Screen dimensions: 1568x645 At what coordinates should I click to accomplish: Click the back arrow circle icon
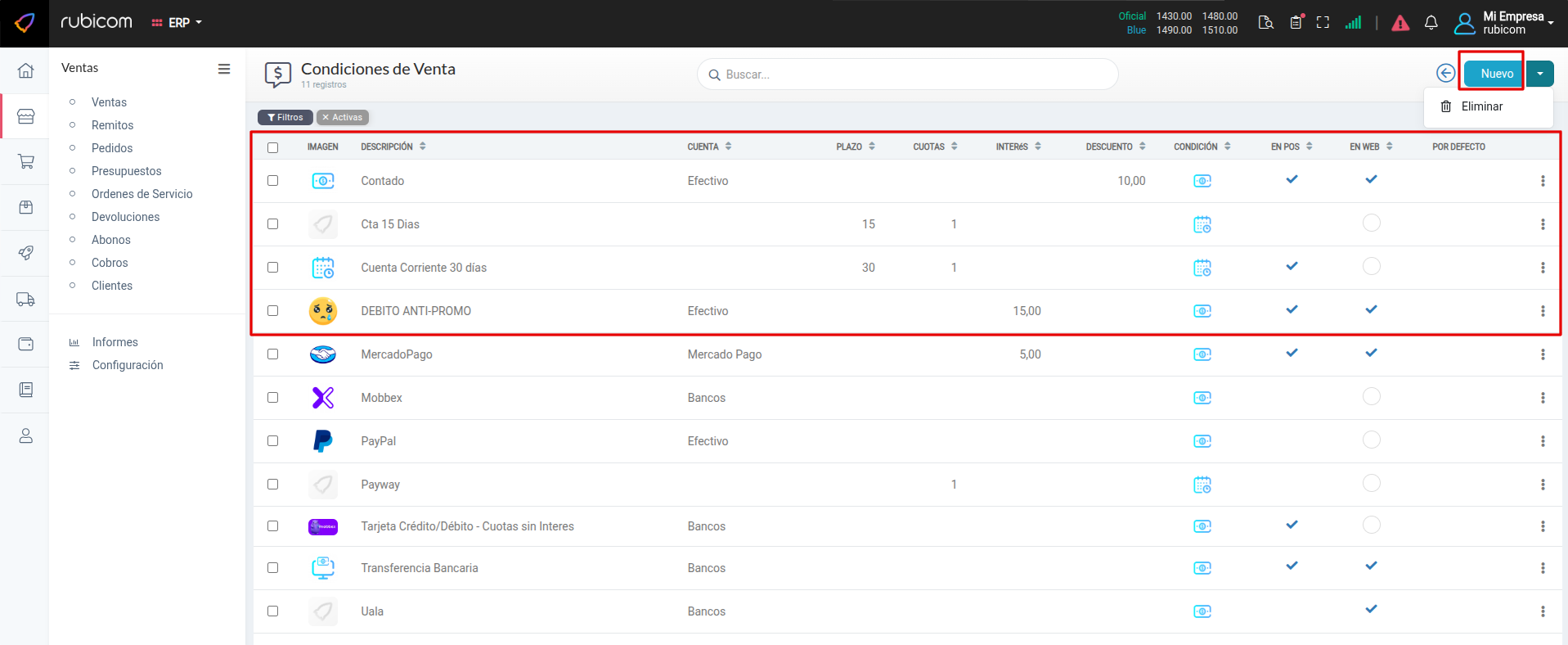(1445, 74)
